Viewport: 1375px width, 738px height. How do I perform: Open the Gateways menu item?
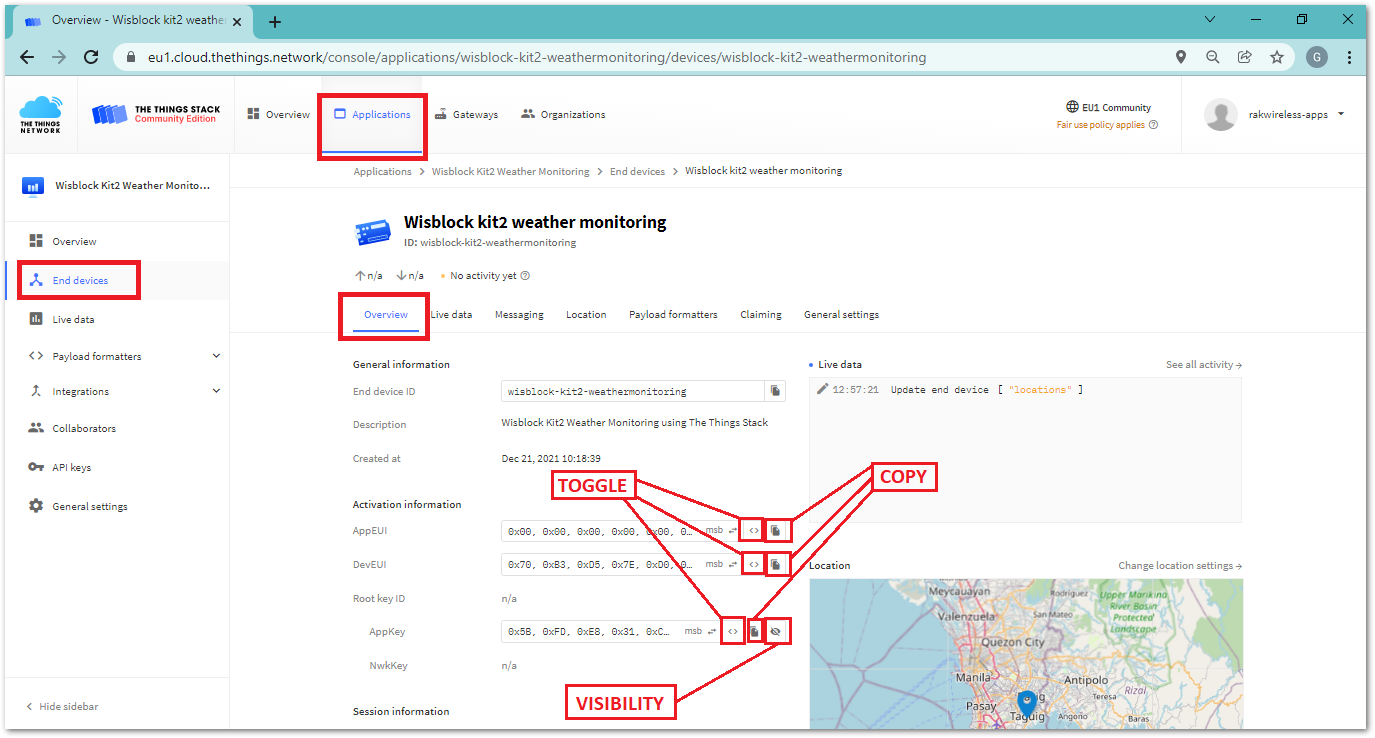point(466,114)
